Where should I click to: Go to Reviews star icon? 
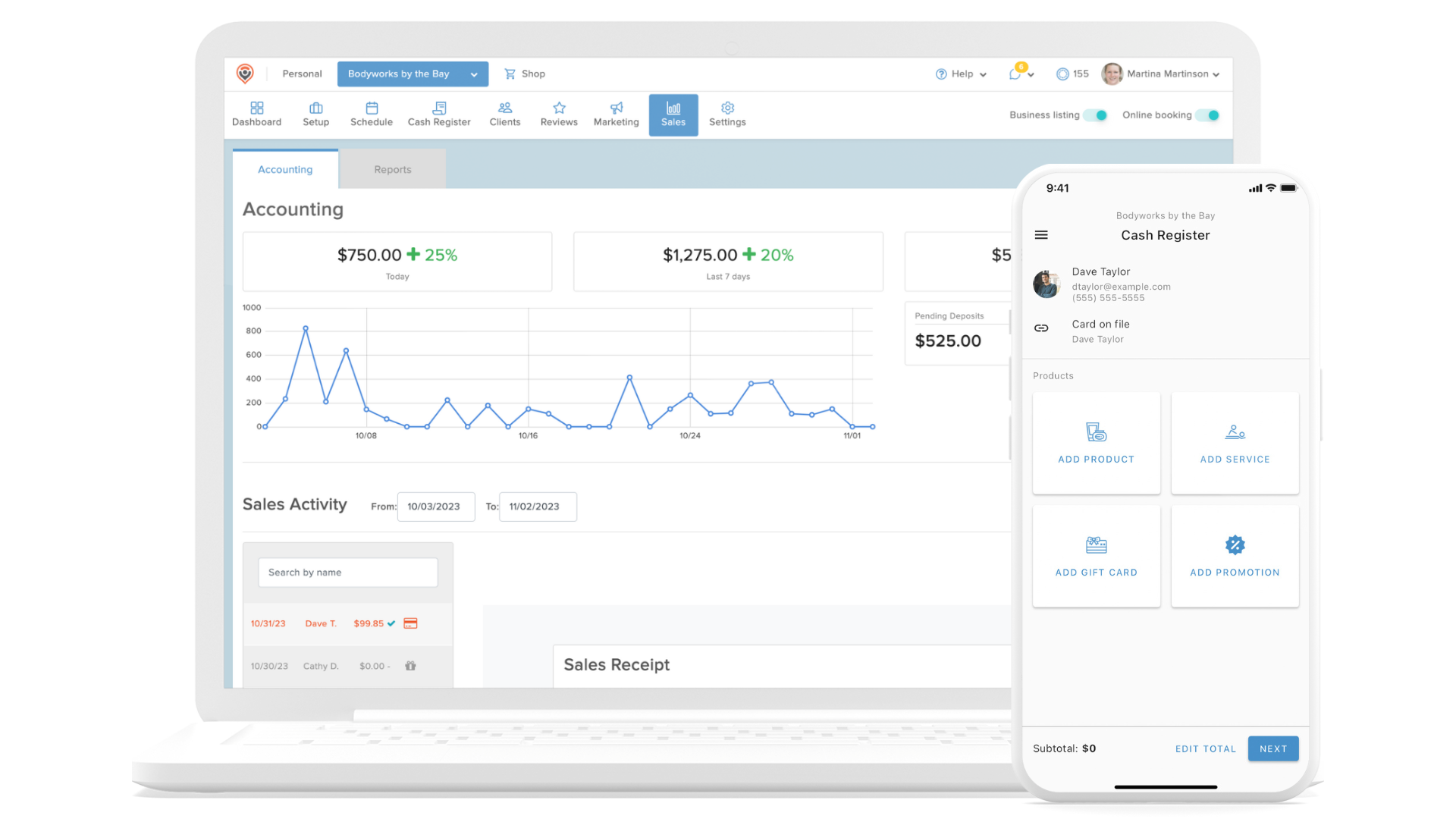(x=559, y=108)
